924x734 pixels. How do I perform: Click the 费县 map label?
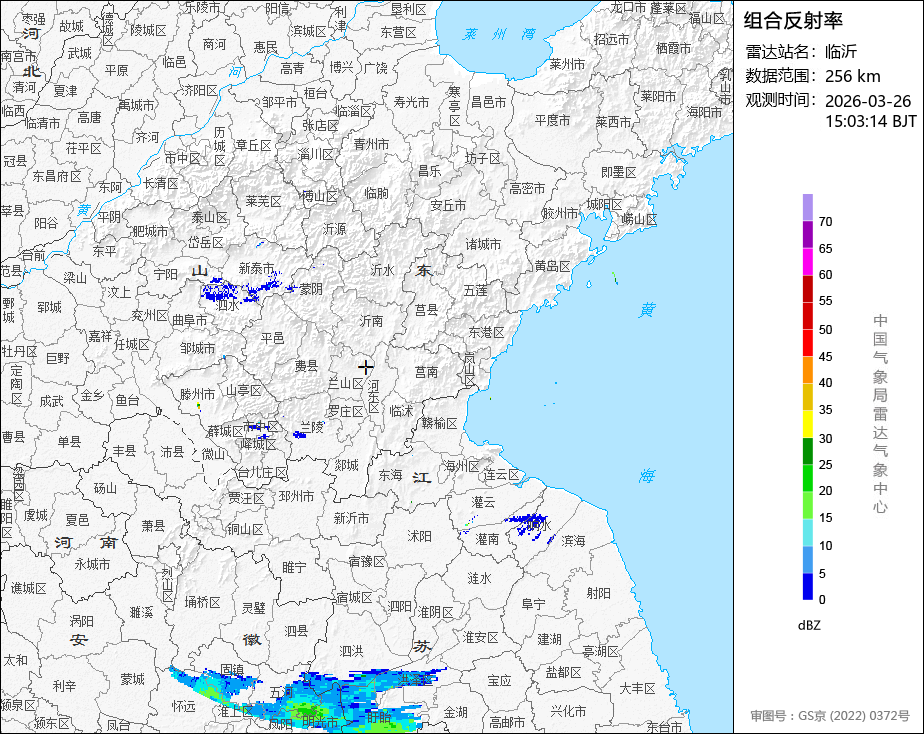[306, 366]
